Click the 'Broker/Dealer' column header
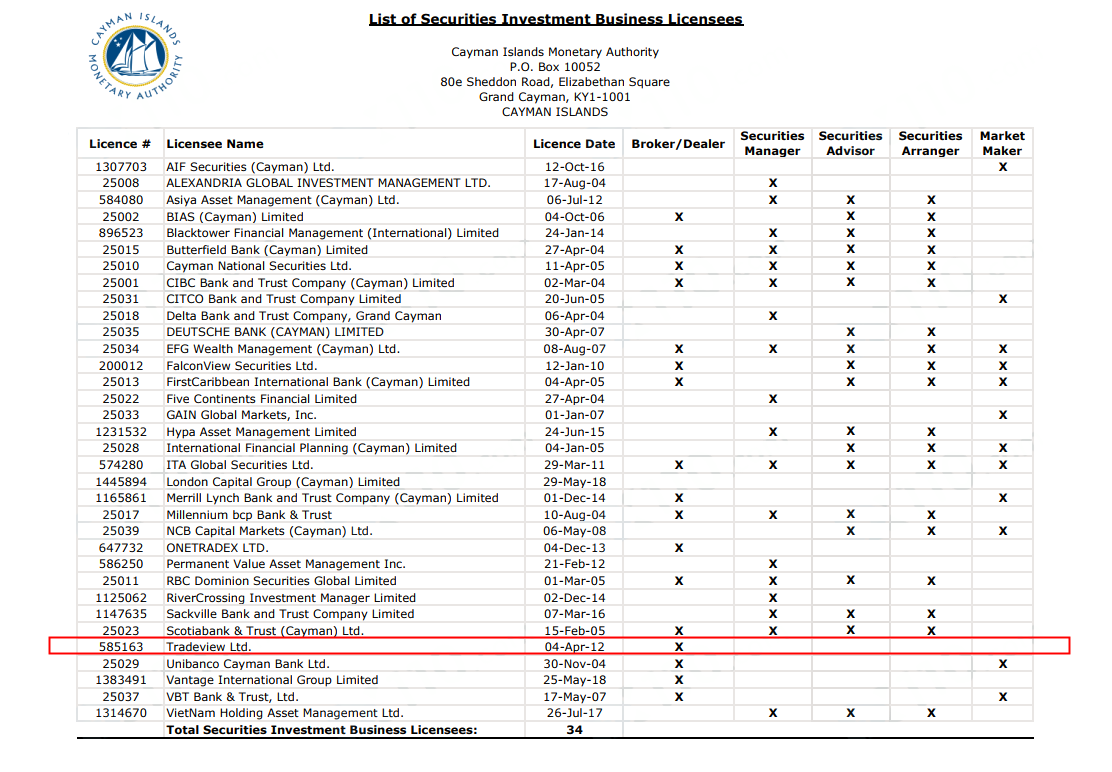The height and width of the screenshot is (772, 1112). click(x=678, y=144)
